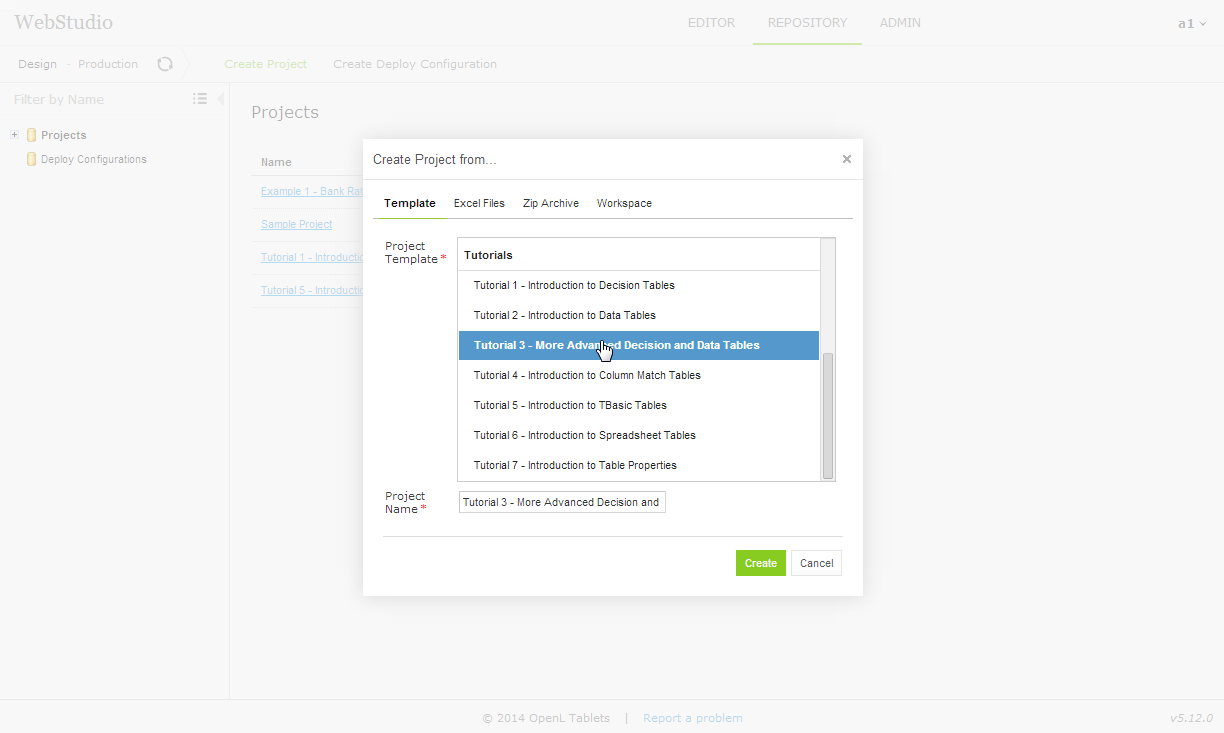Collapse the sidebar with the arrow icon
Image resolution: width=1224 pixels, height=733 pixels.
220,98
